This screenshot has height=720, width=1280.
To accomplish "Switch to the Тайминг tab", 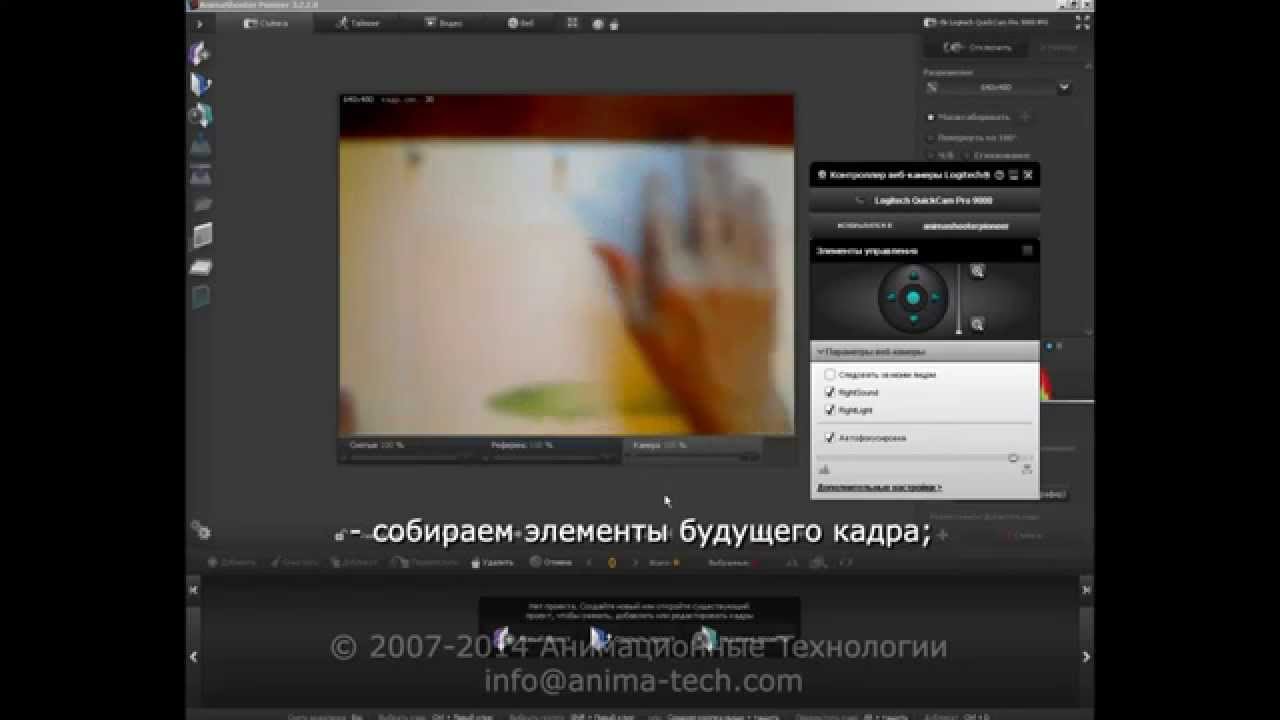I will pyautogui.click(x=357, y=23).
